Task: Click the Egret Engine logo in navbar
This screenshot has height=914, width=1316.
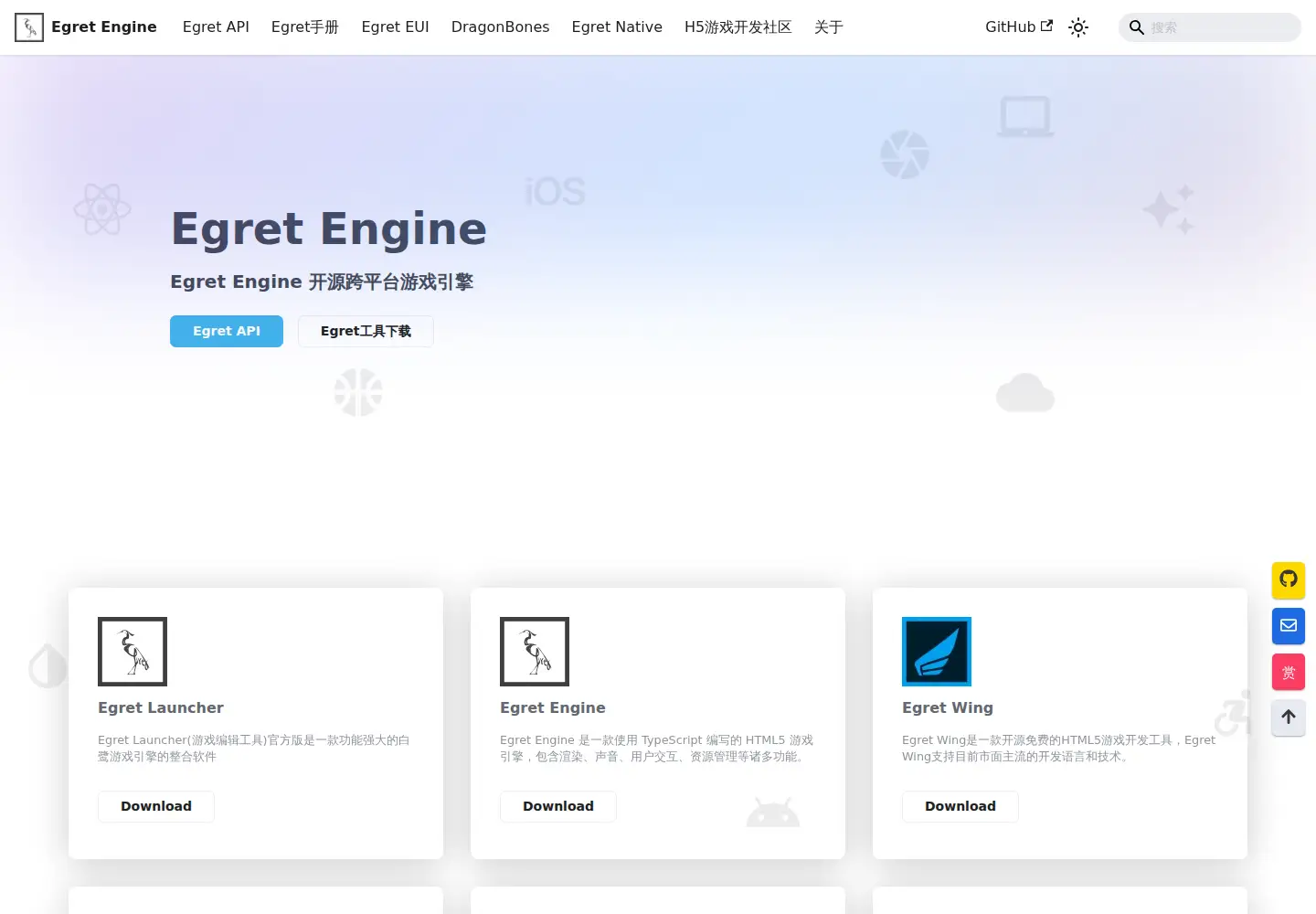Action: pyautogui.click(x=29, y=27)
